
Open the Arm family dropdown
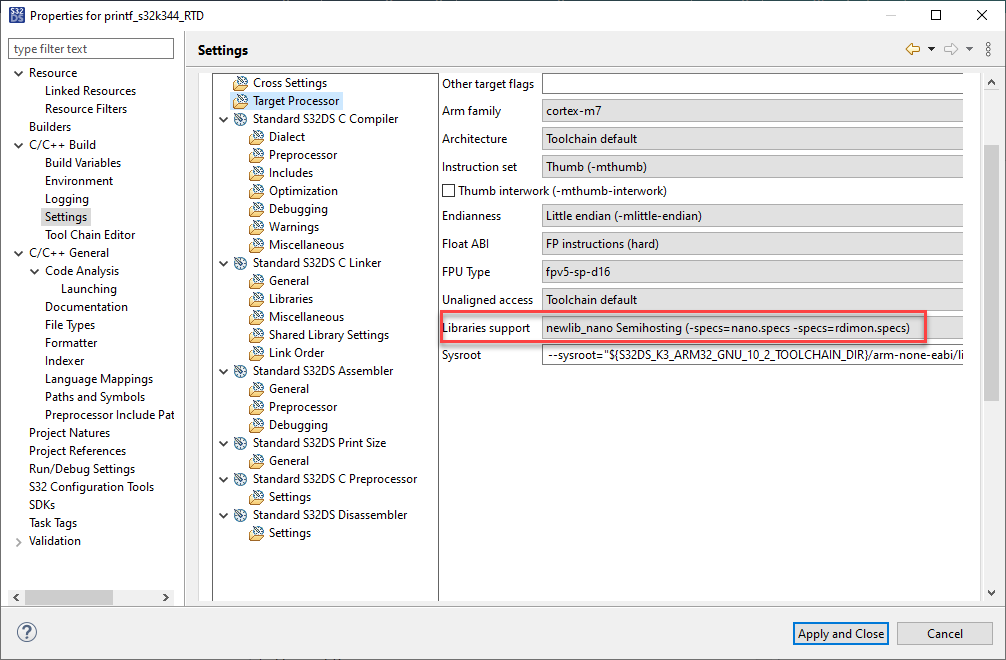tap(752, 111)
